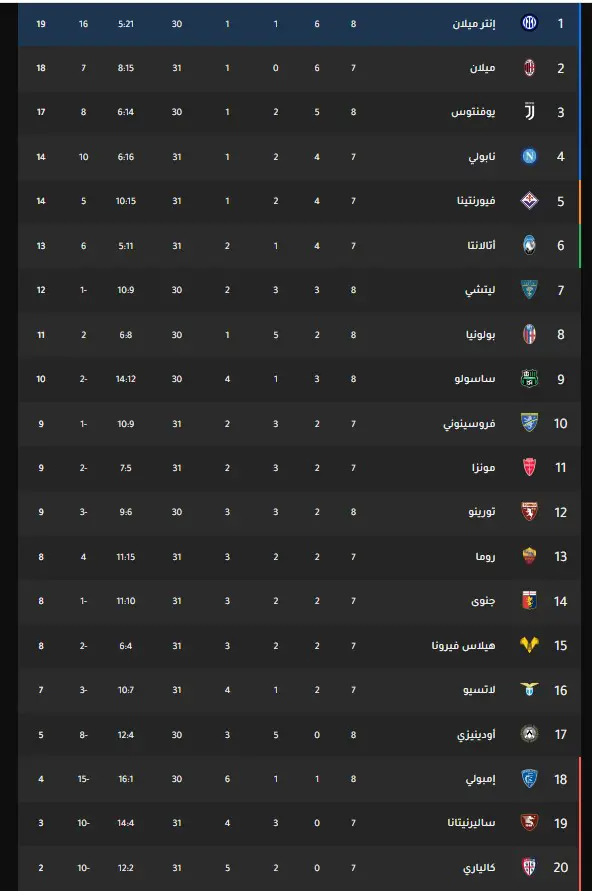Open the Roma club badge
592x891 pixels.
(x=530, y=556)
